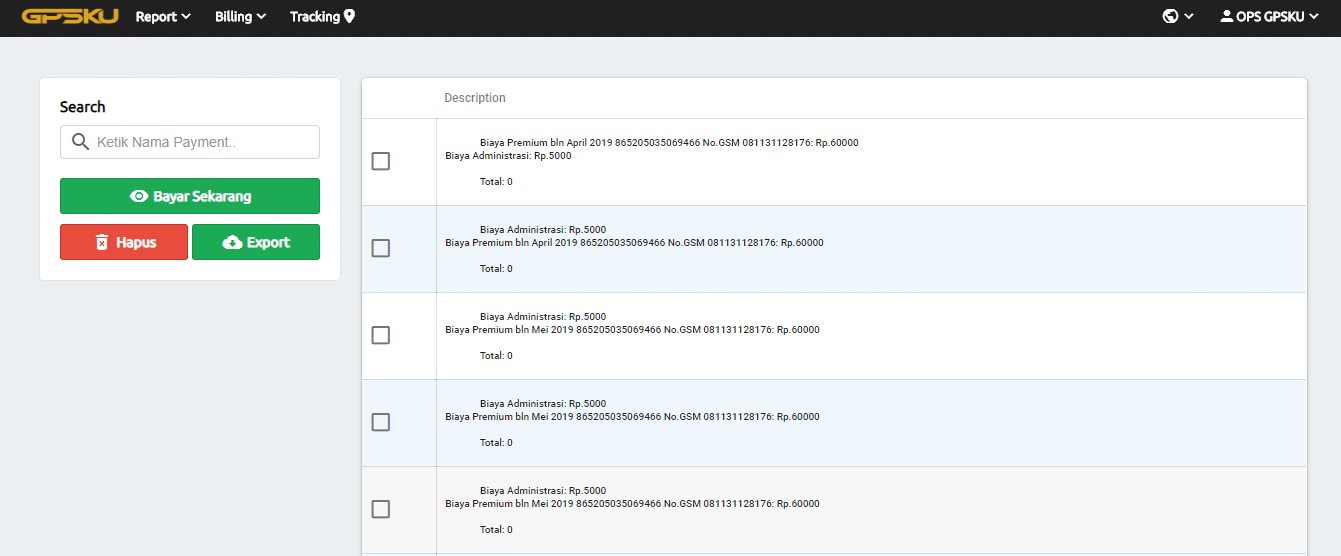This screenshot has height=556, width=1341.
Task: Click the globe language icon
Action: coord(1170,17)
